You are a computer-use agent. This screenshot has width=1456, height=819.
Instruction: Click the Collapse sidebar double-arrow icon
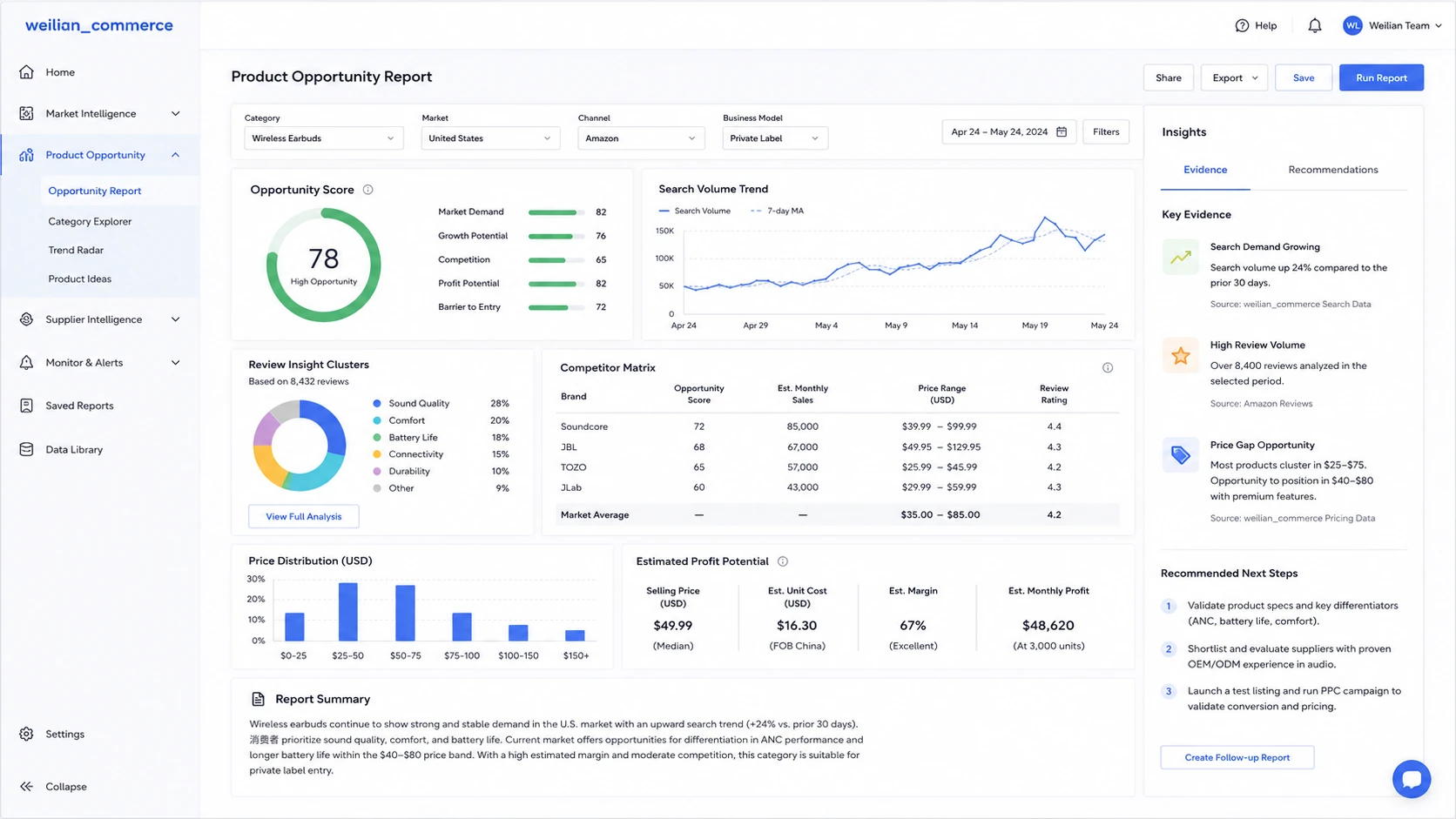[26, 787]
